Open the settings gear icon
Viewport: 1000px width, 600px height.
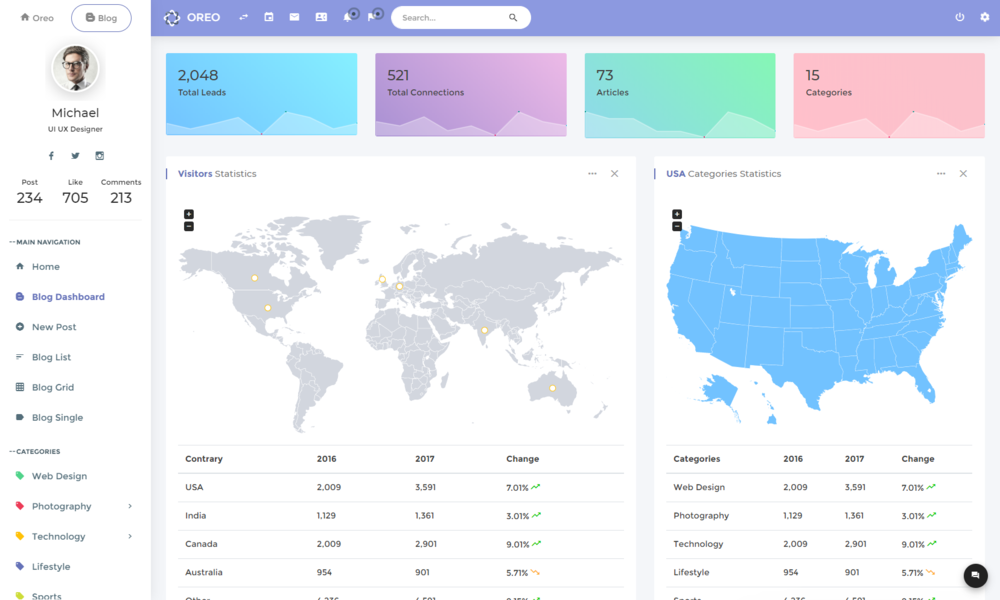[x=985, y=17]
